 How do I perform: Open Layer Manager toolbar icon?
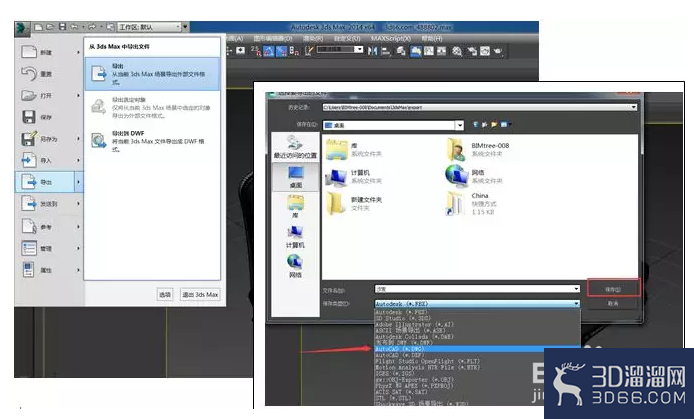401,51
